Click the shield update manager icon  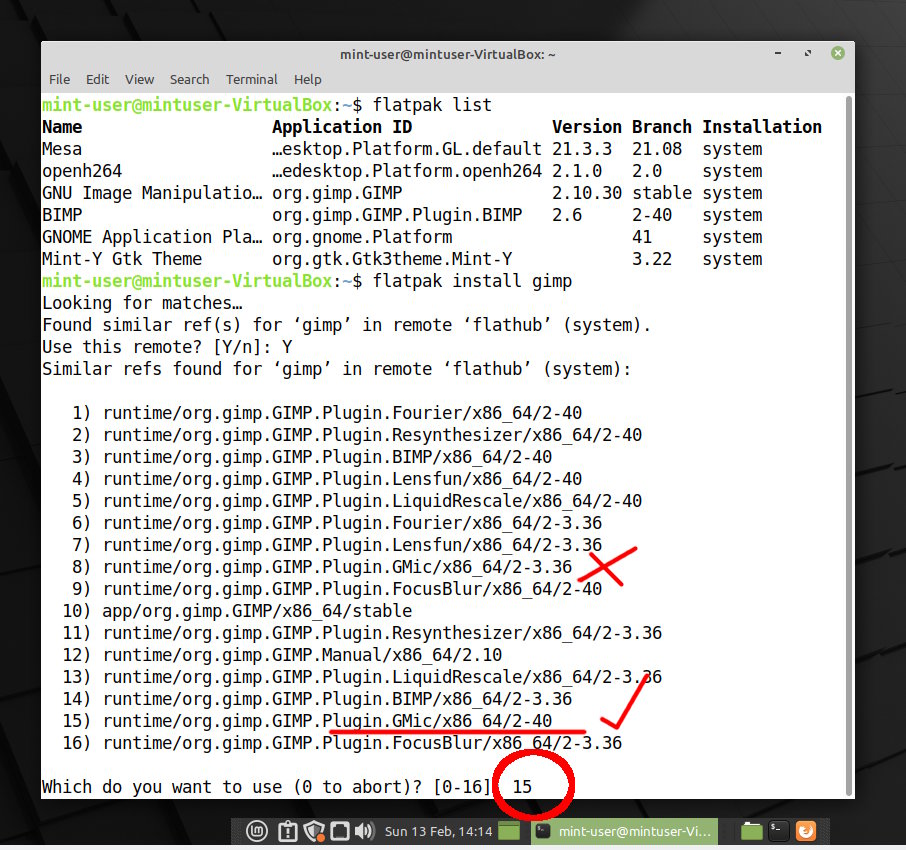(x=314, y=831)
